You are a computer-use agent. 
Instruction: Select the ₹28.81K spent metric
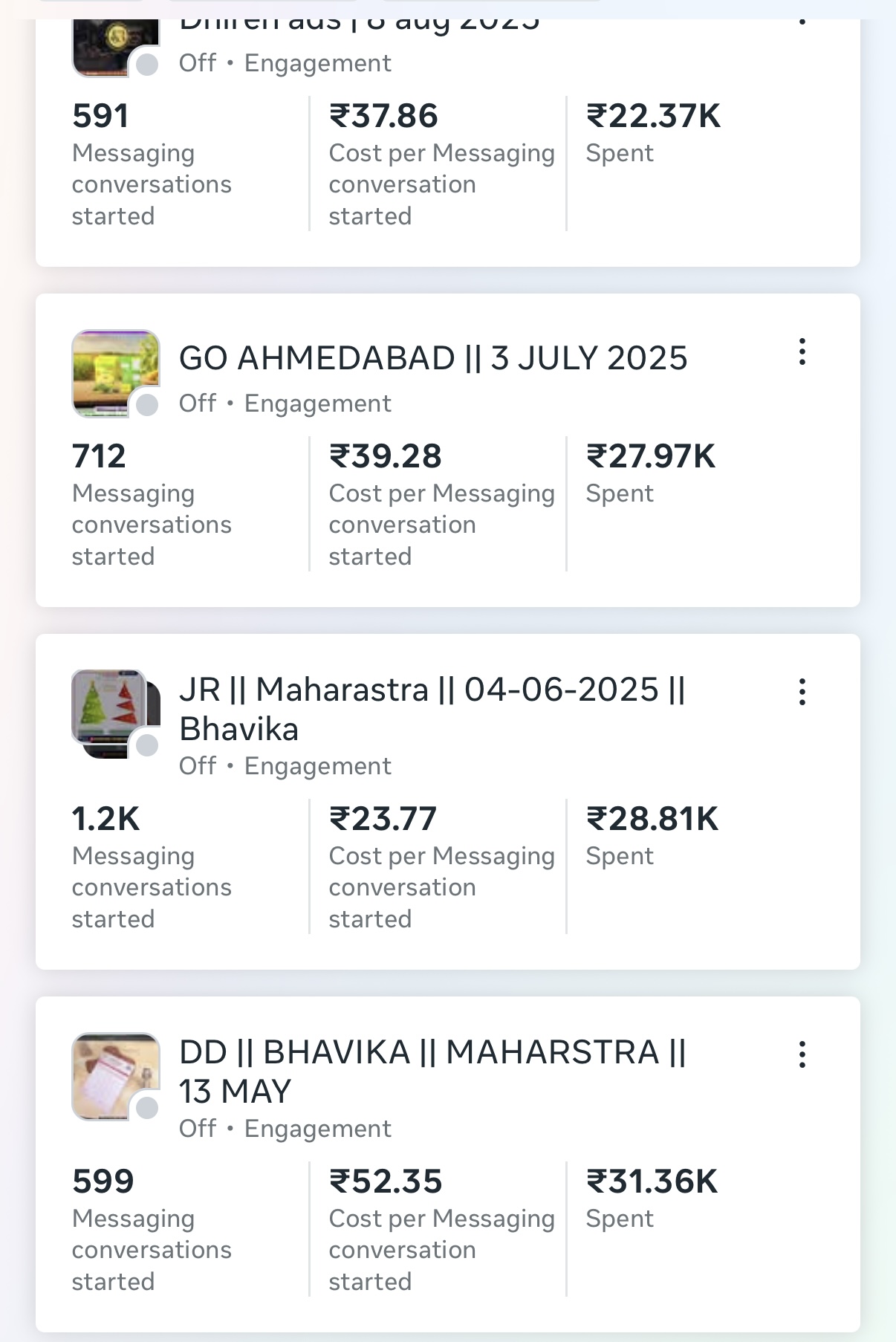(x=652, y=819)
